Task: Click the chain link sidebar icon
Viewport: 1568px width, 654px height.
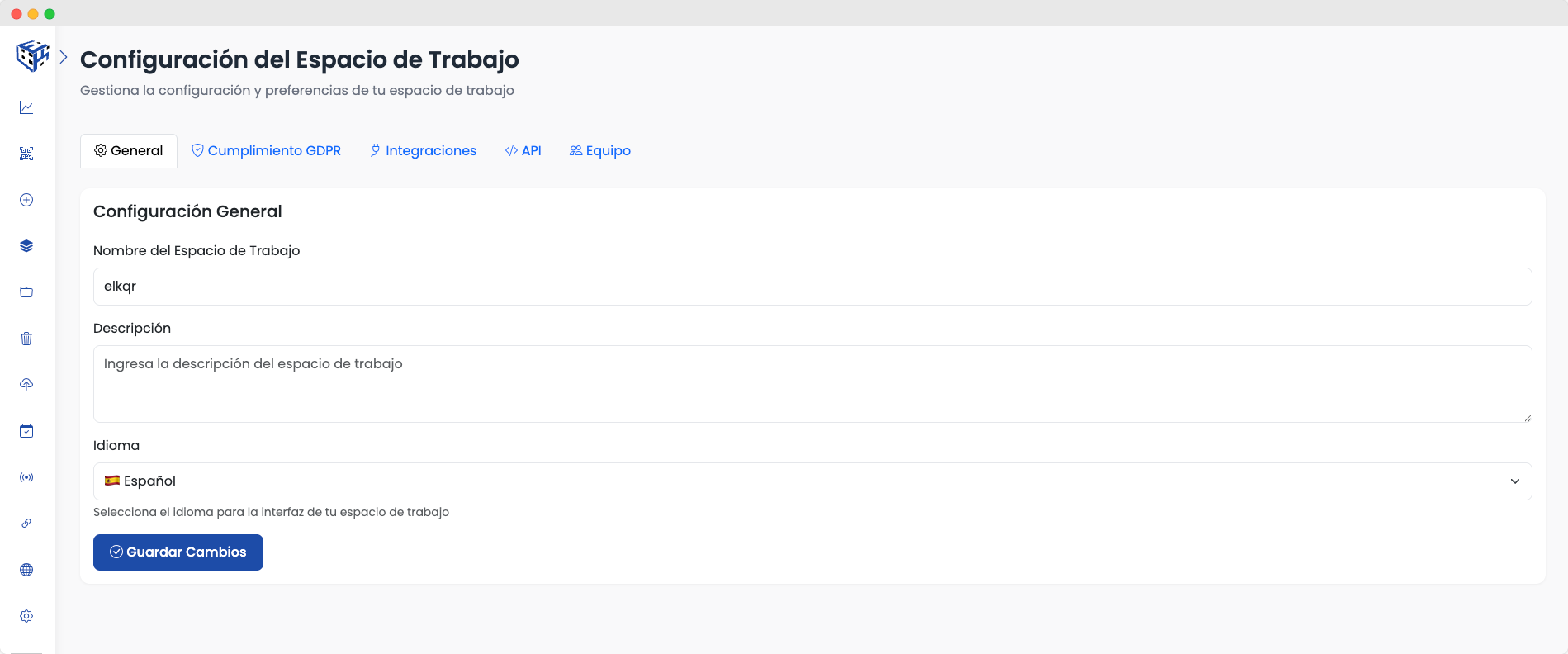Action: click(26, 524)
